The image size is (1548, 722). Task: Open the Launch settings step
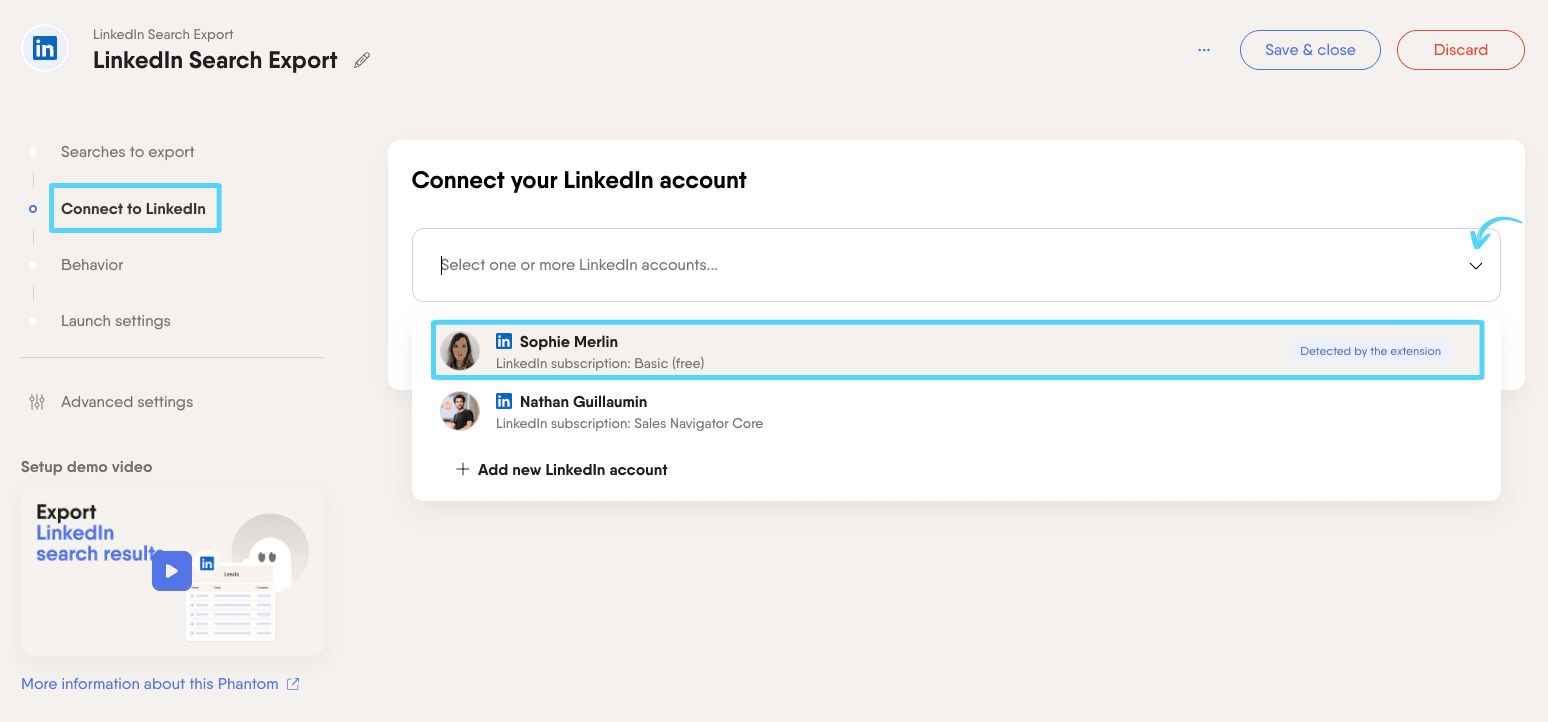pyautogui.click(x=115, y=321)
